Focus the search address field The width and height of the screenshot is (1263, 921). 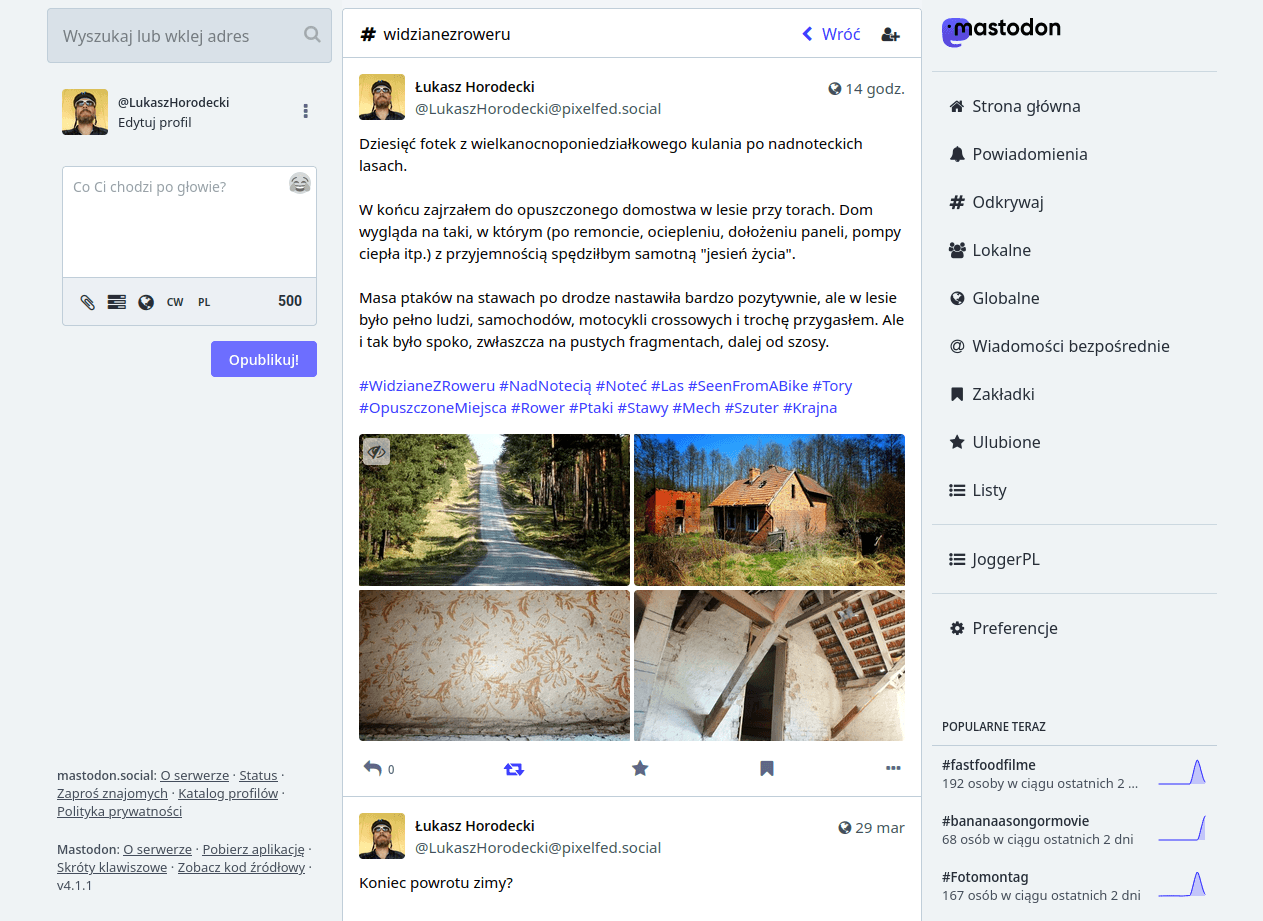[x=189, y=36]
